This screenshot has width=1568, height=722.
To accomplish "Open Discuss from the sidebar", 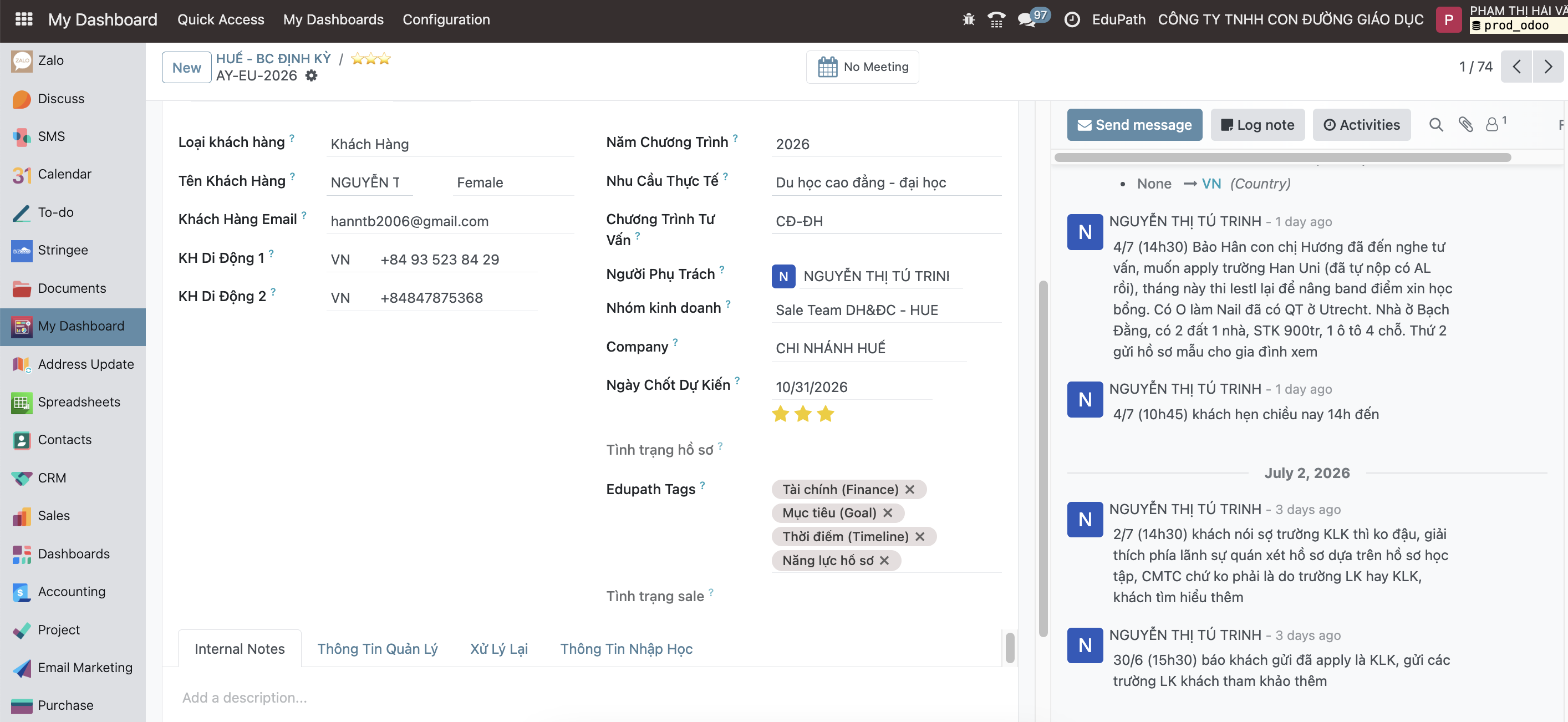I will (73, 99).
